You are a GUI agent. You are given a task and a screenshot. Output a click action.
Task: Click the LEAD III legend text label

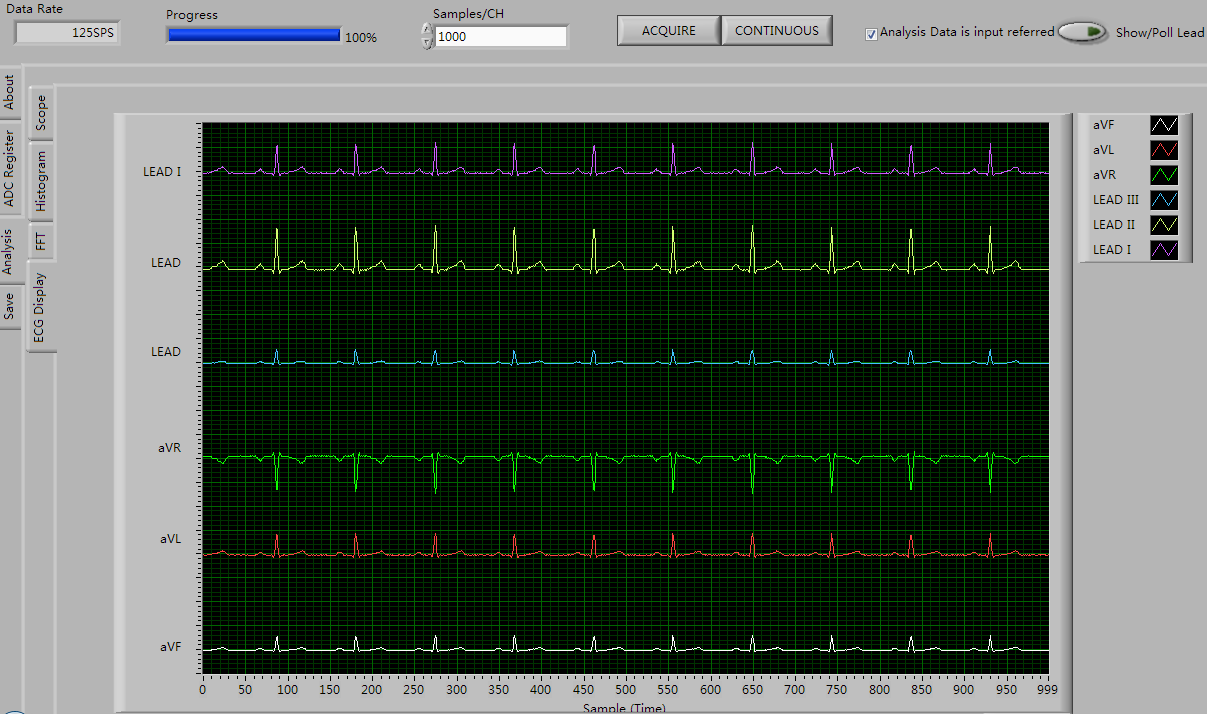[1116, 200]
